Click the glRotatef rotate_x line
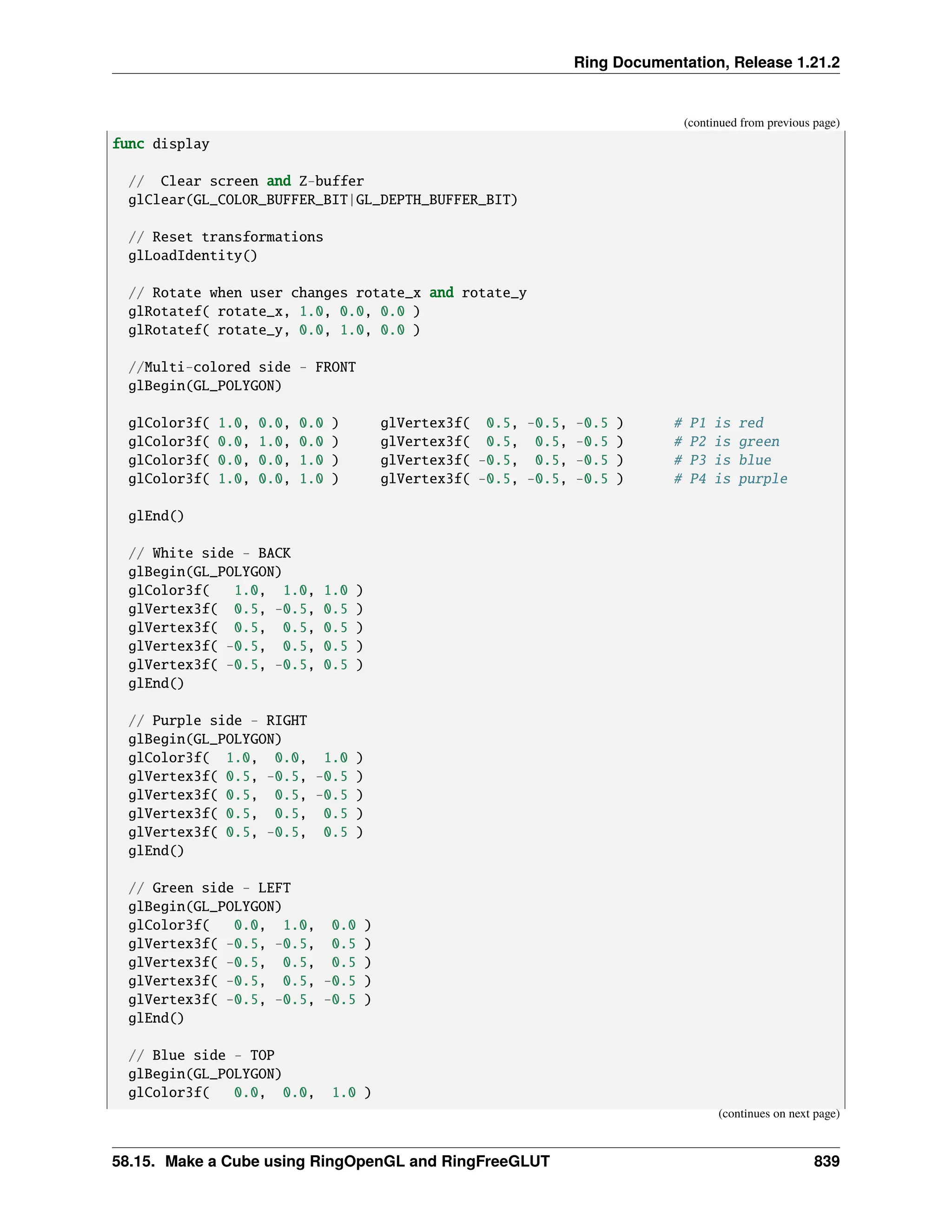 pyautogui.click(x=274, y=311)
